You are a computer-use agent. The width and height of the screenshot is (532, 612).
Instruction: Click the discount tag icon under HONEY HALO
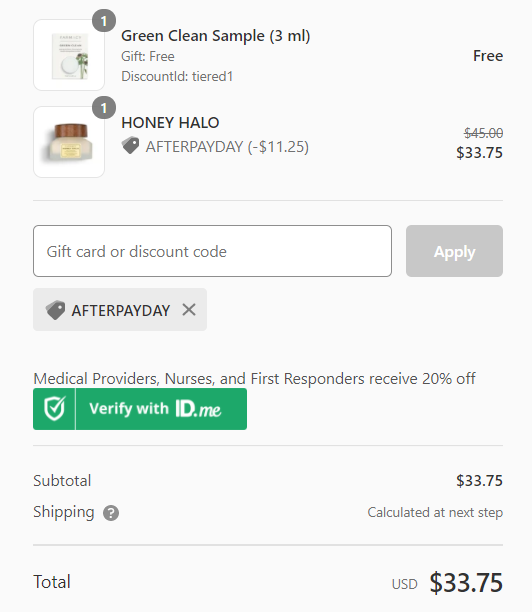point(130,146)
